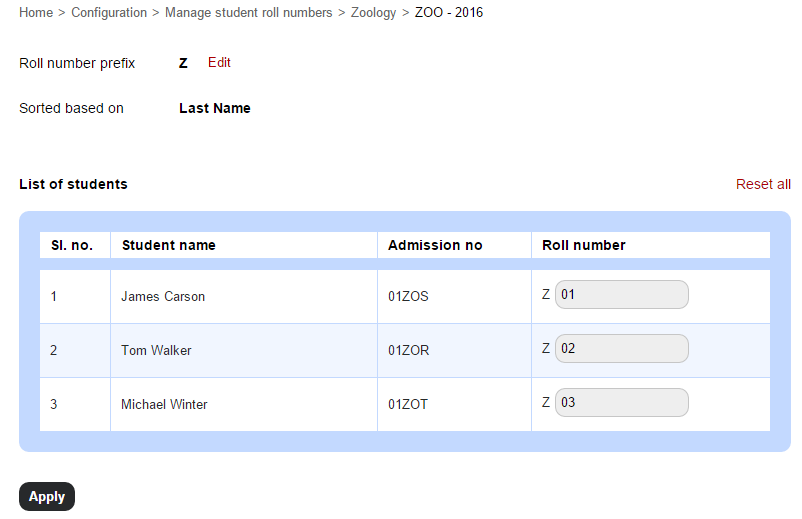Select Tom Walker student name cell
Screen dimensions: 802x519
tap(244, 351)
